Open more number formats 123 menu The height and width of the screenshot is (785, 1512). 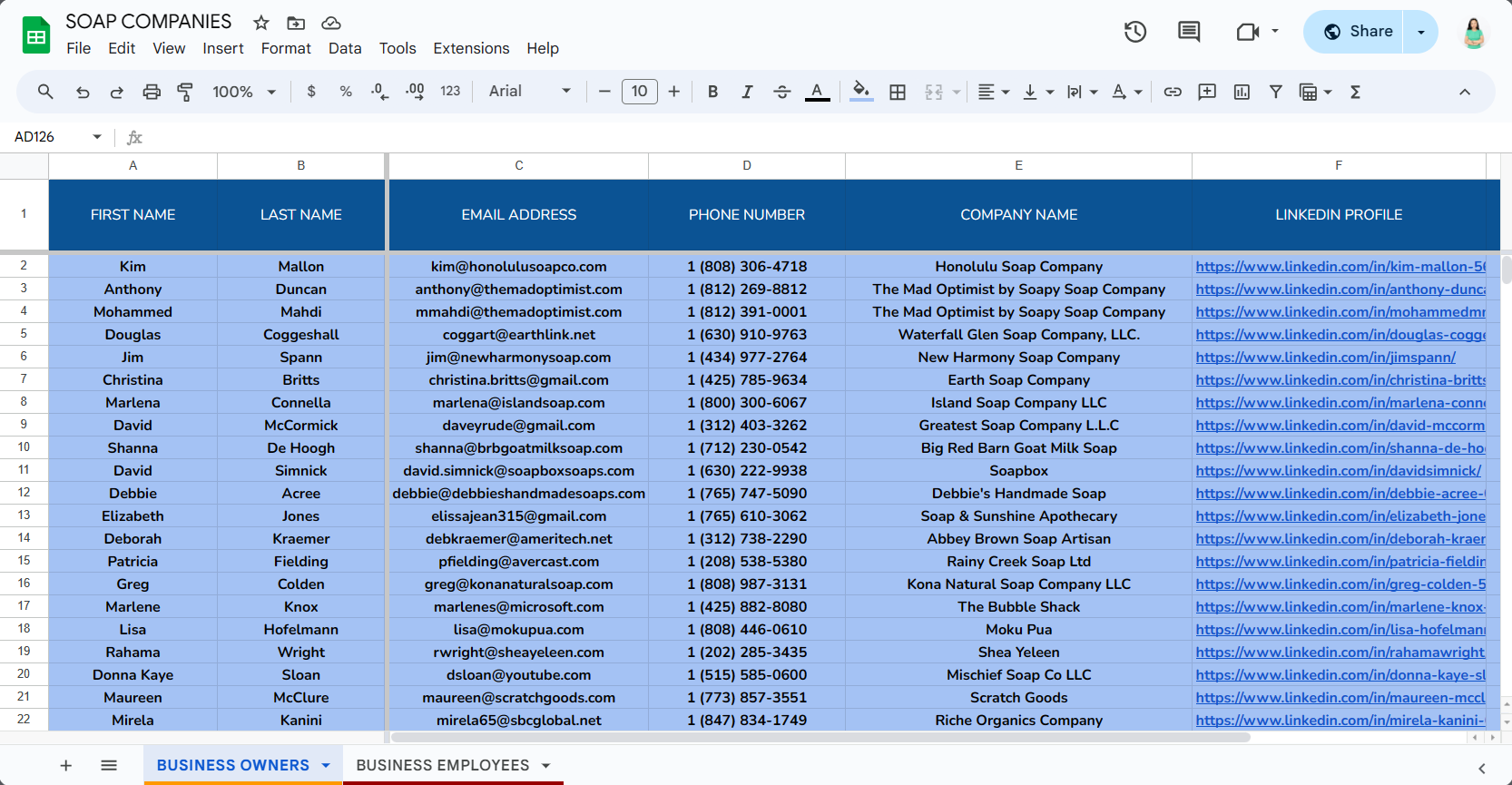(x=450, y=92)
